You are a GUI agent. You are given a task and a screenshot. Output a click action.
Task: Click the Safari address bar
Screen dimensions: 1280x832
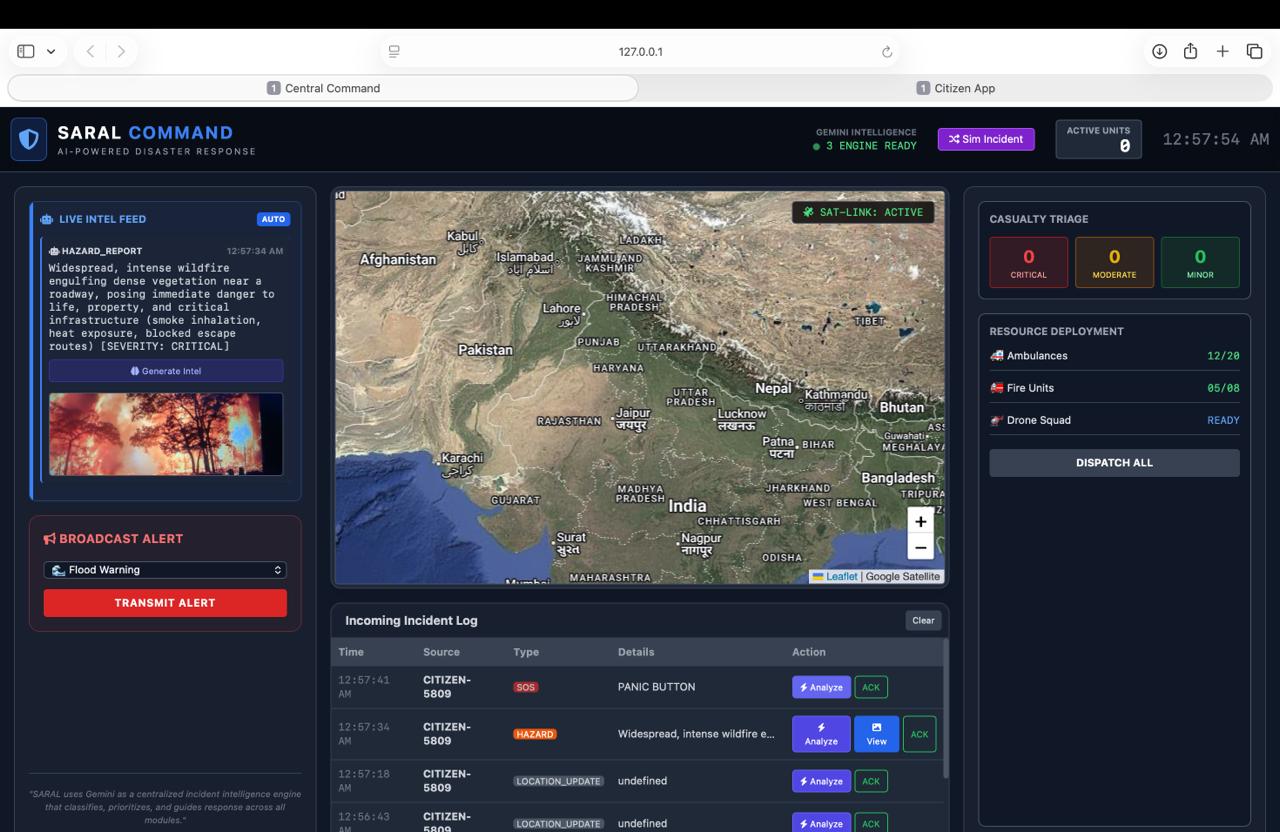(640, 52)
